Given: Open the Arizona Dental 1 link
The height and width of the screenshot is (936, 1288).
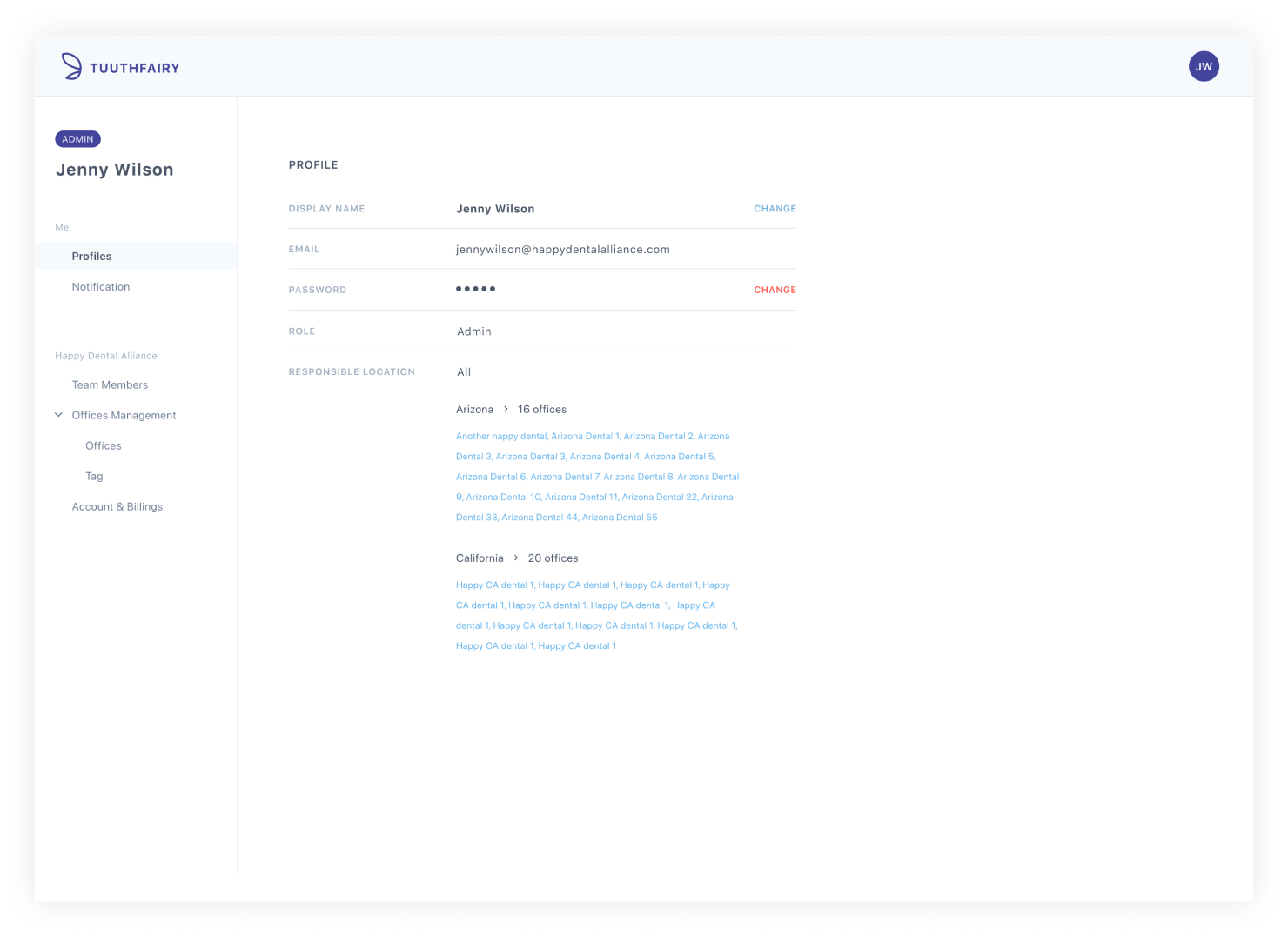Looking at the screenshot, I should [585, 436].
